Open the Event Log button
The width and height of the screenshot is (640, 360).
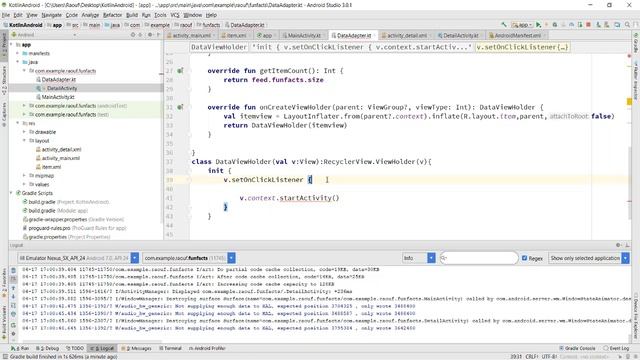(616, 348)
